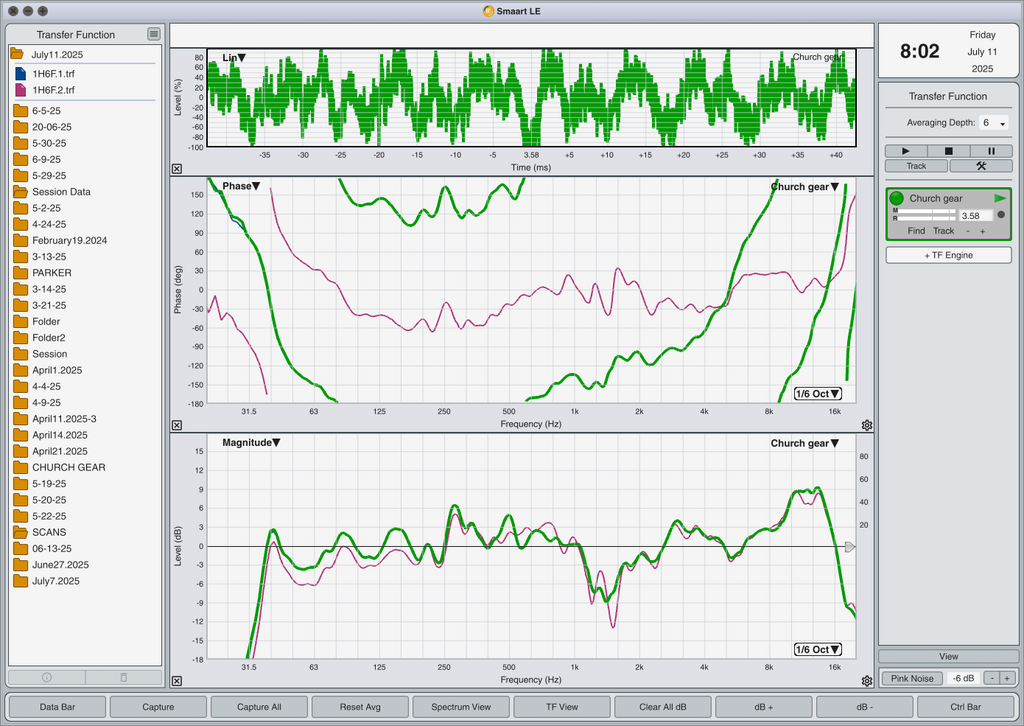Pause the measurement with the pause button
The height and width of the screenshot is (726, 1024).
[x=991, y=151]
